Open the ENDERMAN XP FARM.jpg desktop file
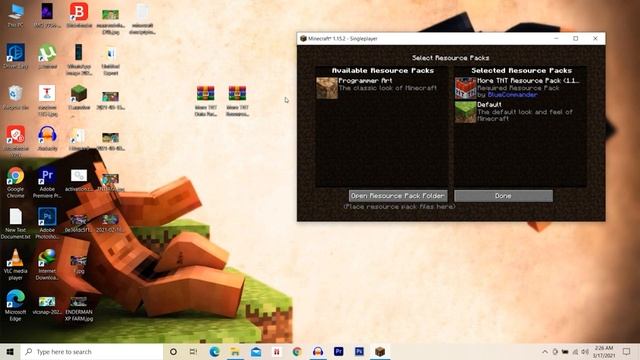 (79, 308)
